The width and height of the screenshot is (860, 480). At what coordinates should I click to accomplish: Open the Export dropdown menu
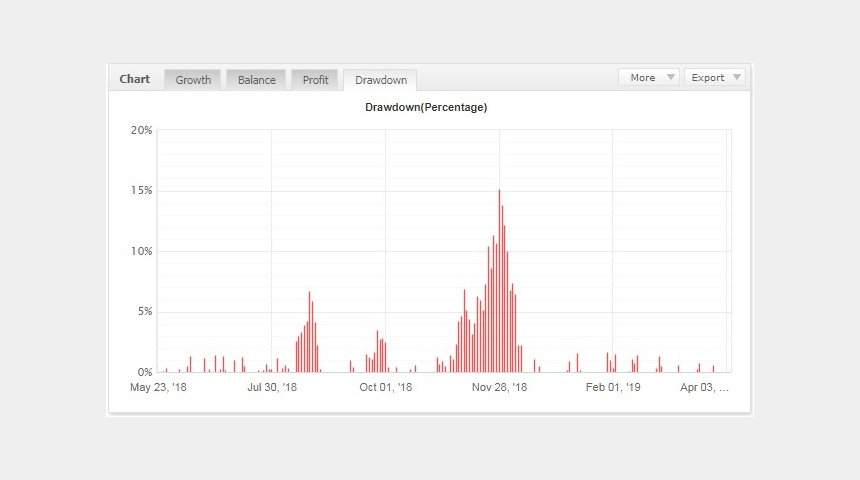tap(715, 77)
